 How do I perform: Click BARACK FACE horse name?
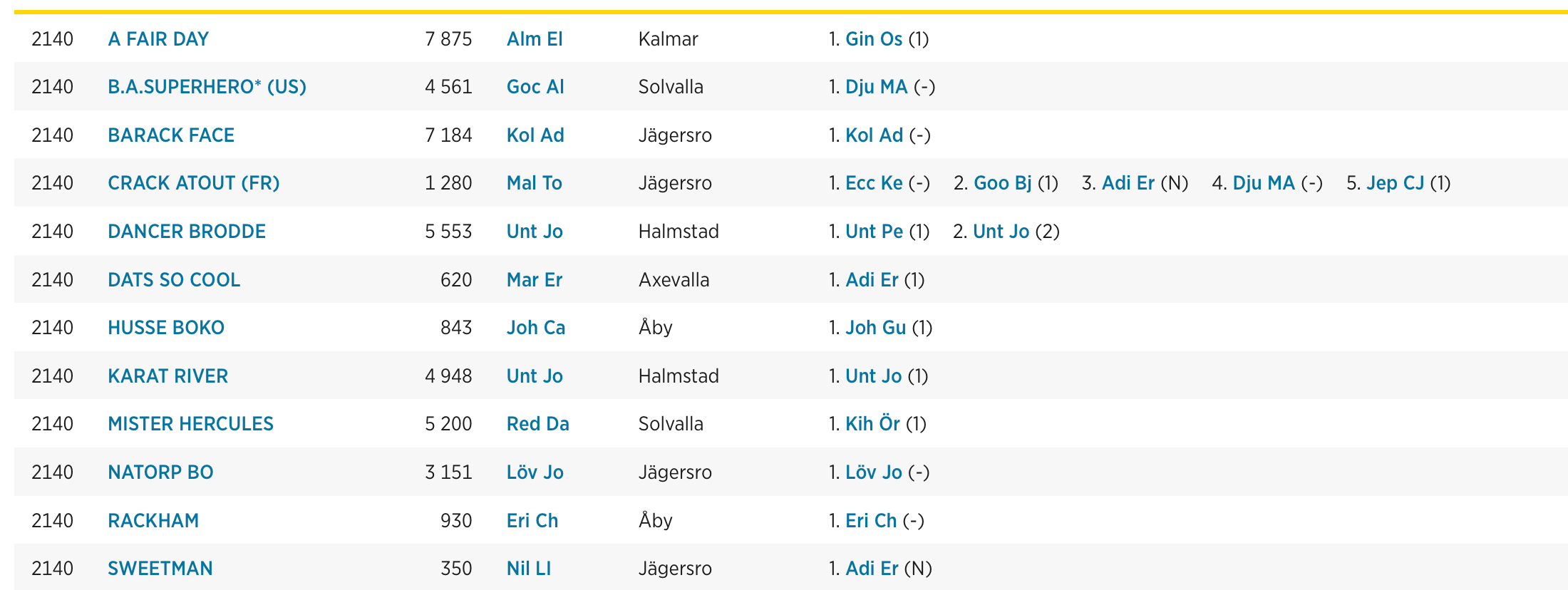(x=171, y=135)
